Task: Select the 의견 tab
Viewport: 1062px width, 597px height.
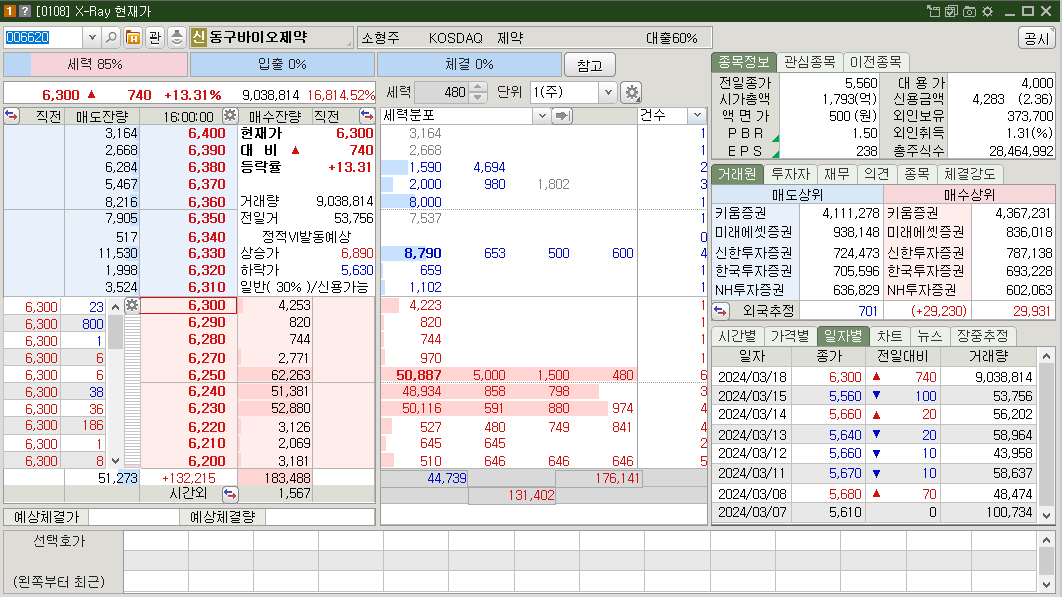Action: pyautogui.click(x=876, y=174)
